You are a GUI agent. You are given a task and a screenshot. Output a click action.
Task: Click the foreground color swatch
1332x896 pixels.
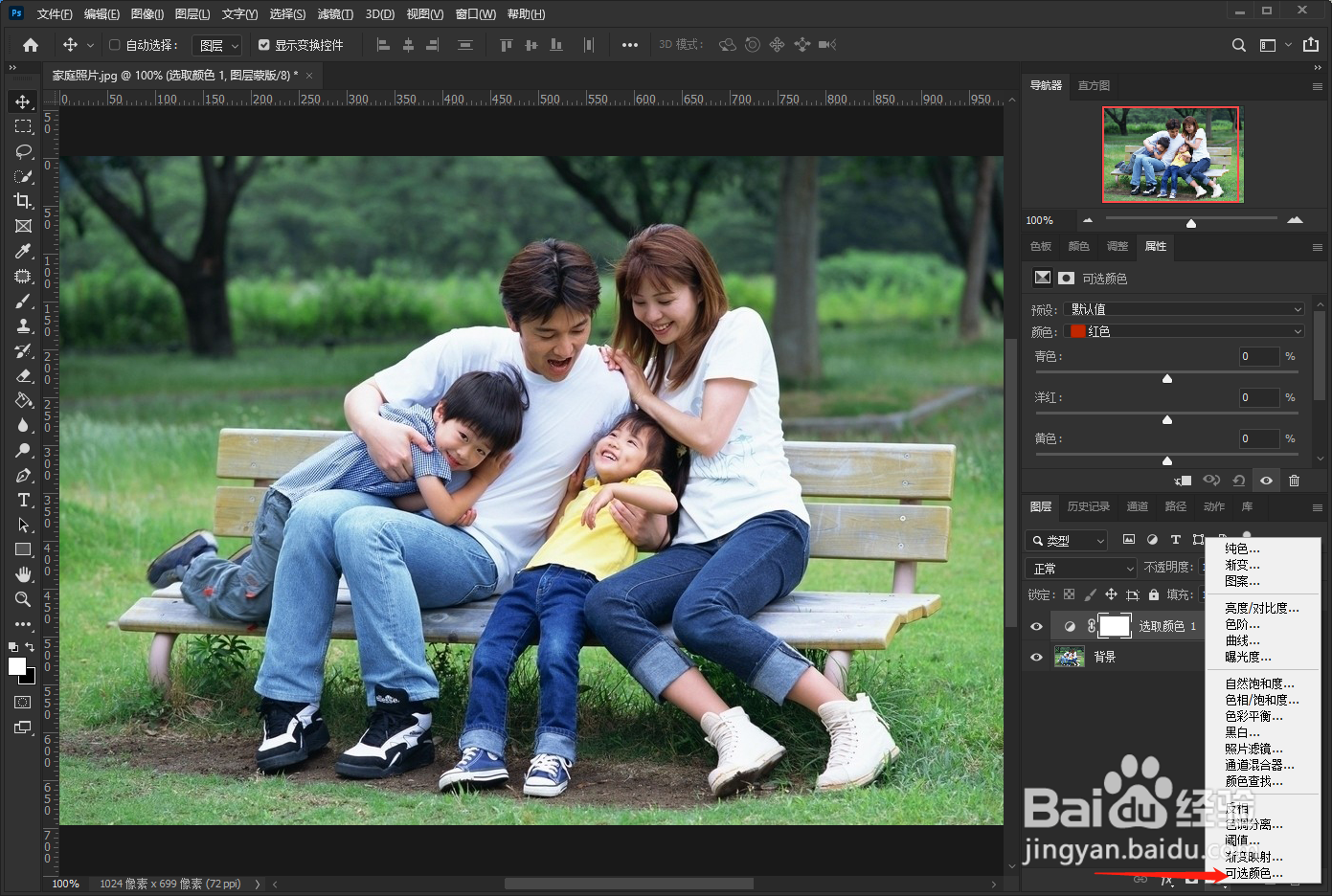17,666
